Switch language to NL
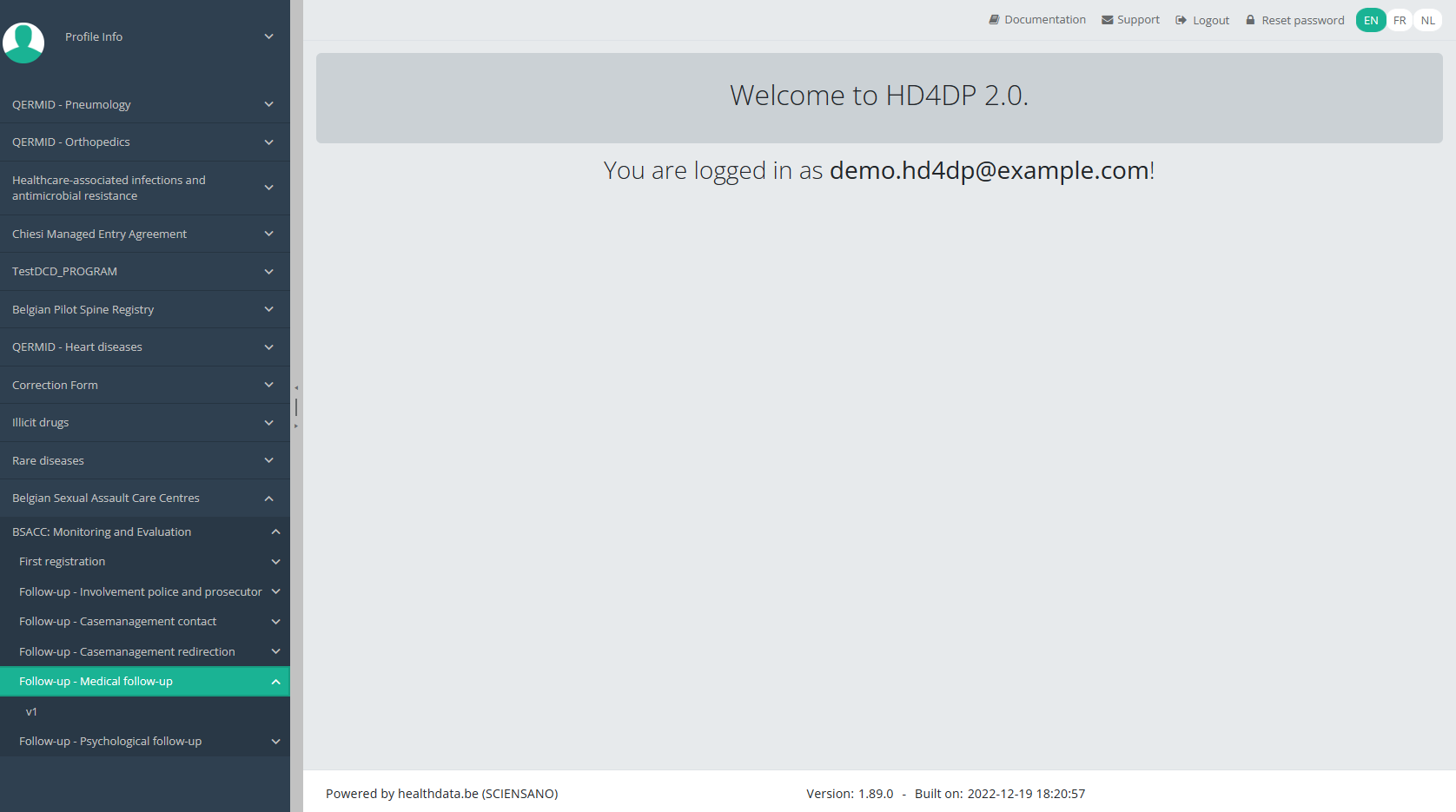 pyautogui.click(x=1427, y=20)
